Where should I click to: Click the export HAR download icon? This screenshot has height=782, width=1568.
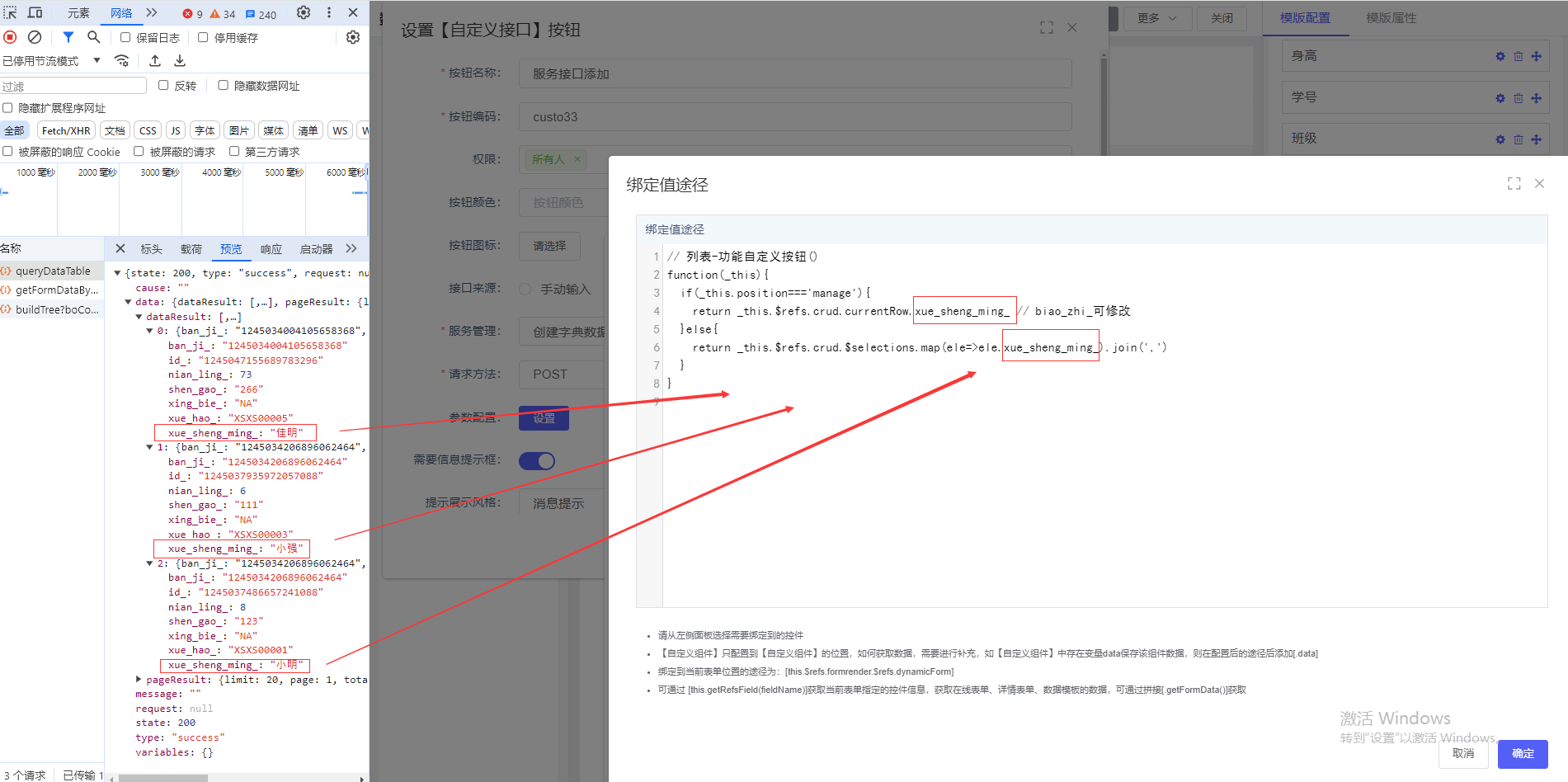180,61
